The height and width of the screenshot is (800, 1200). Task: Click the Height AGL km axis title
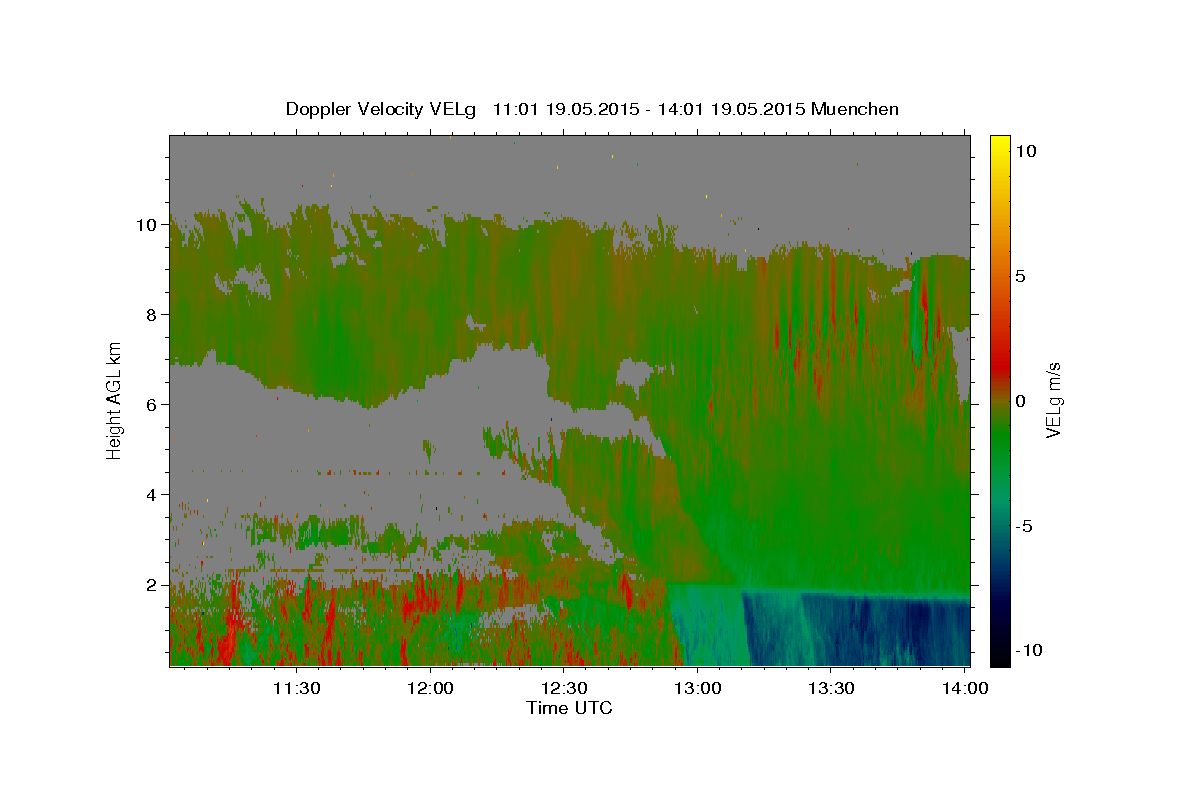(x=115, y=400)
